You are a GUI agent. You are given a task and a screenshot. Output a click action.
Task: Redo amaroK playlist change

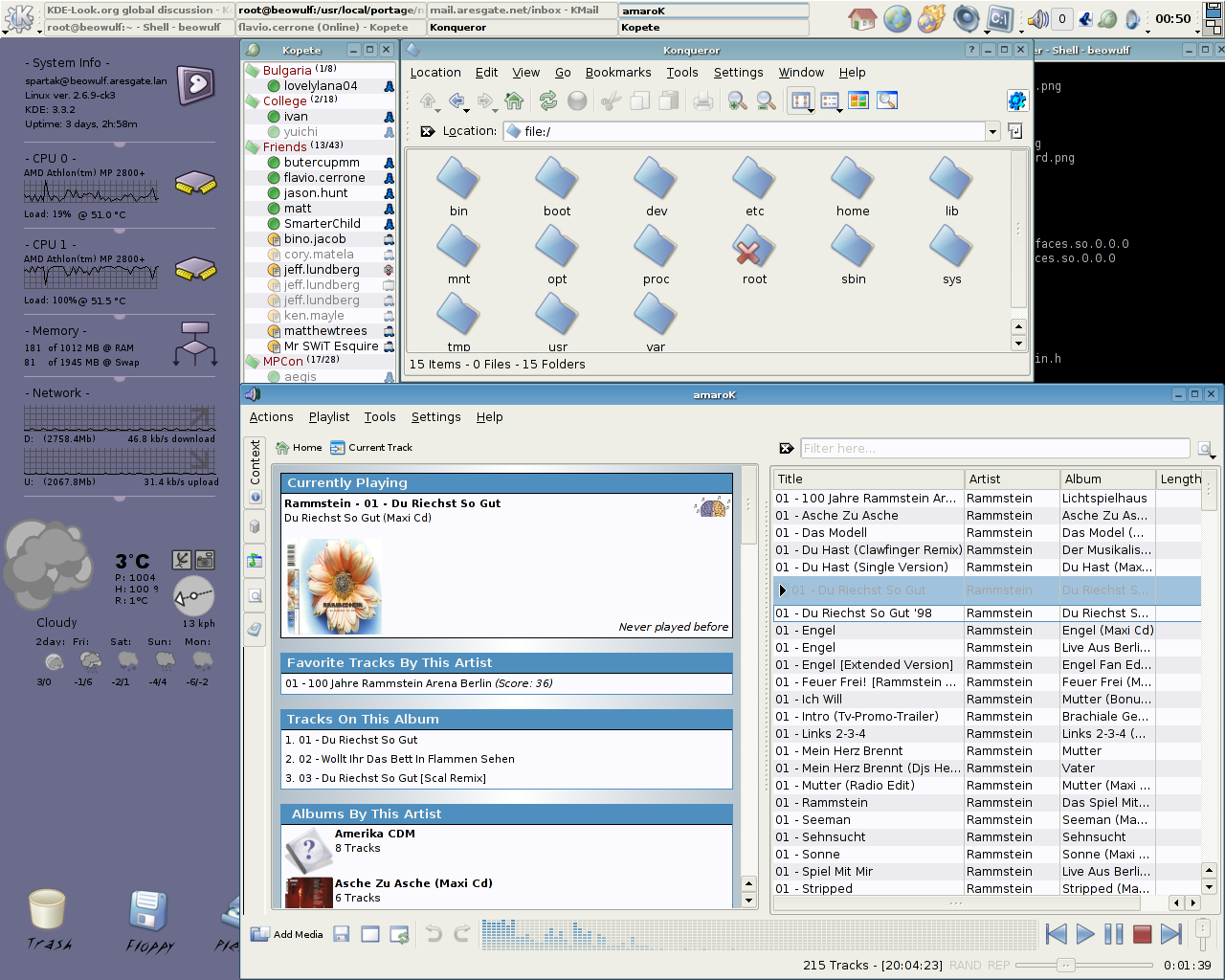pos(462,934)
